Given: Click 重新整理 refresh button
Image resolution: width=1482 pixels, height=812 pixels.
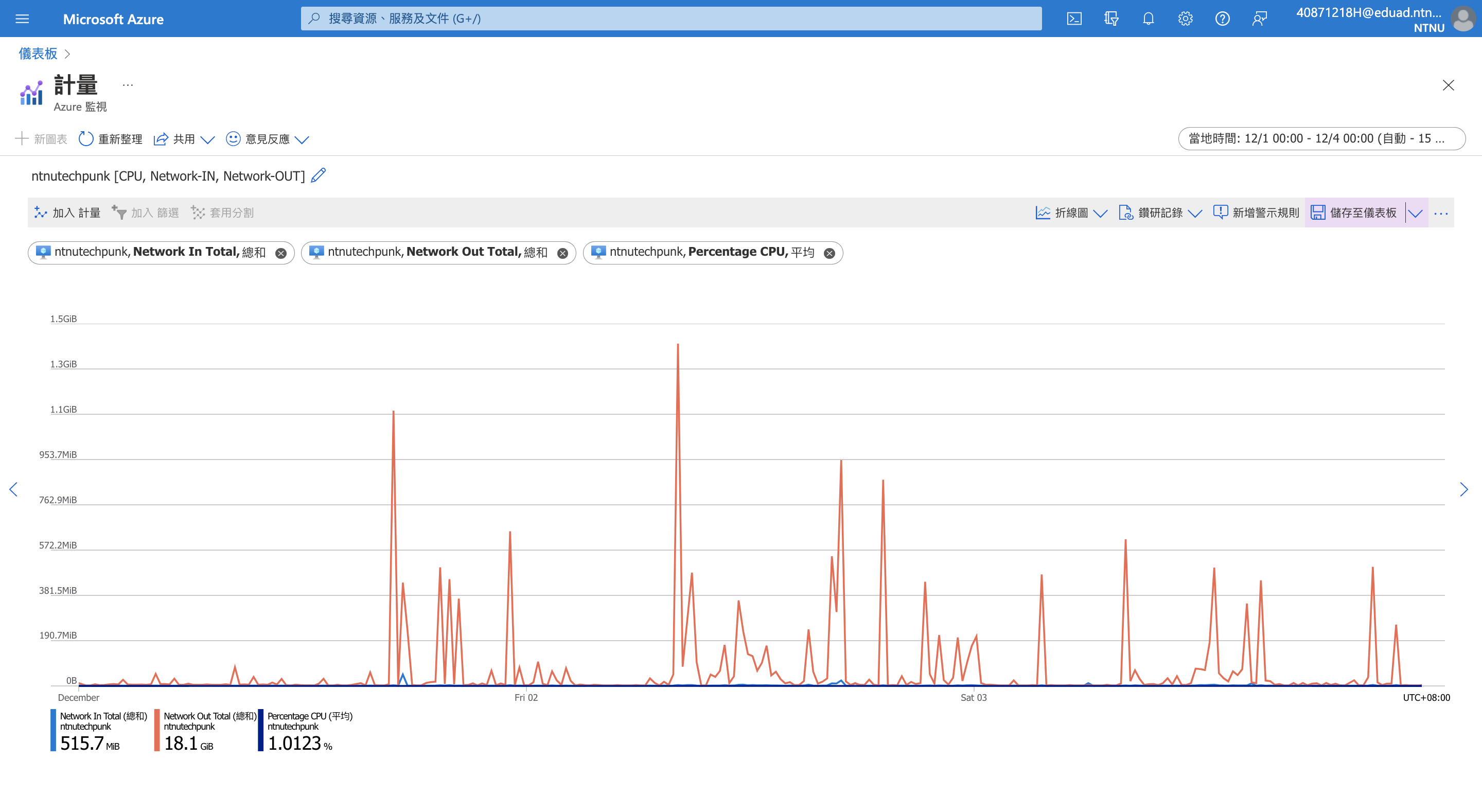Looking at the screenshot, I should [x=111, y=139].
